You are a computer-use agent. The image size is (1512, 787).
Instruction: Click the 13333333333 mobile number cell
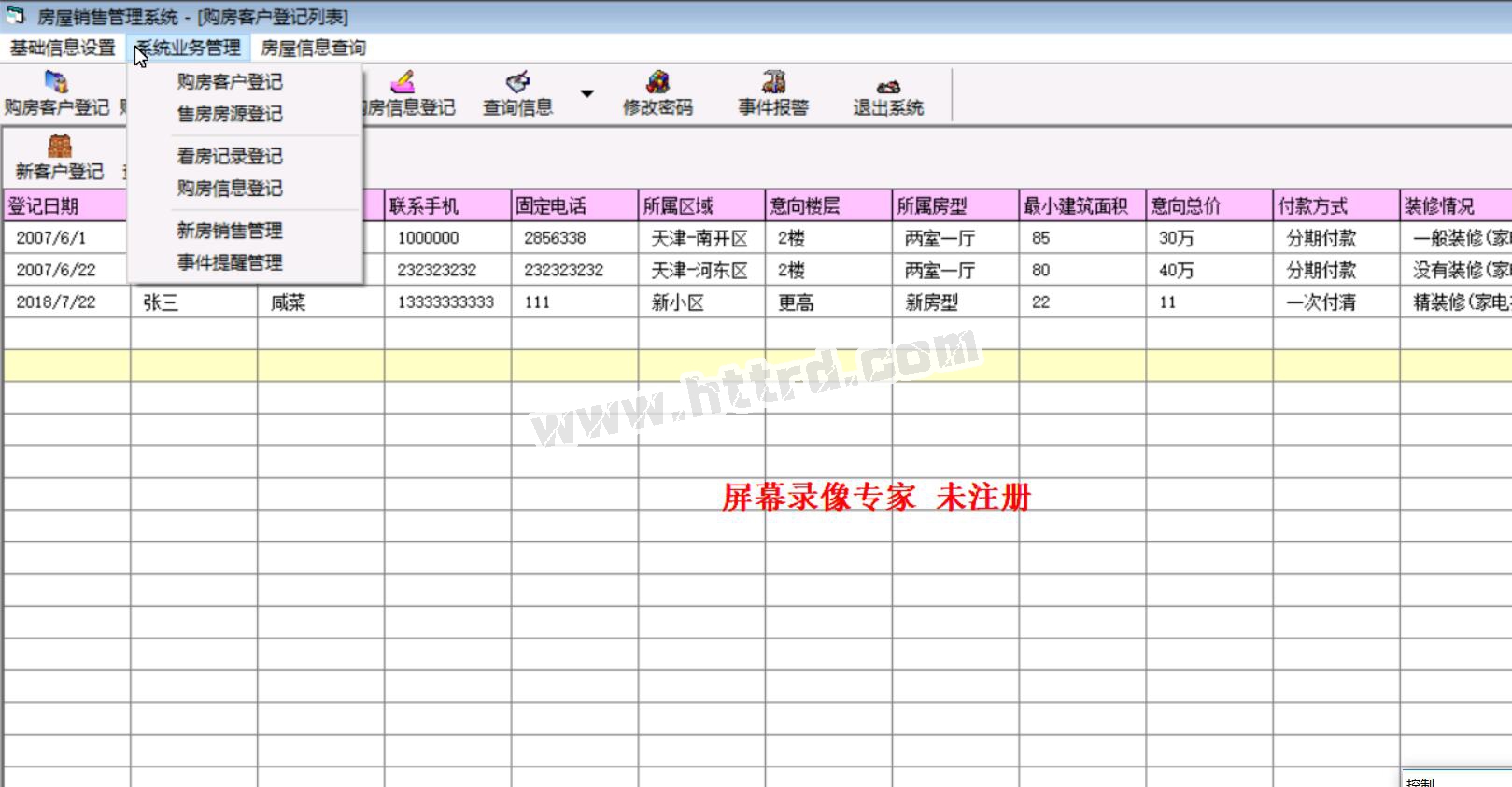447,302
